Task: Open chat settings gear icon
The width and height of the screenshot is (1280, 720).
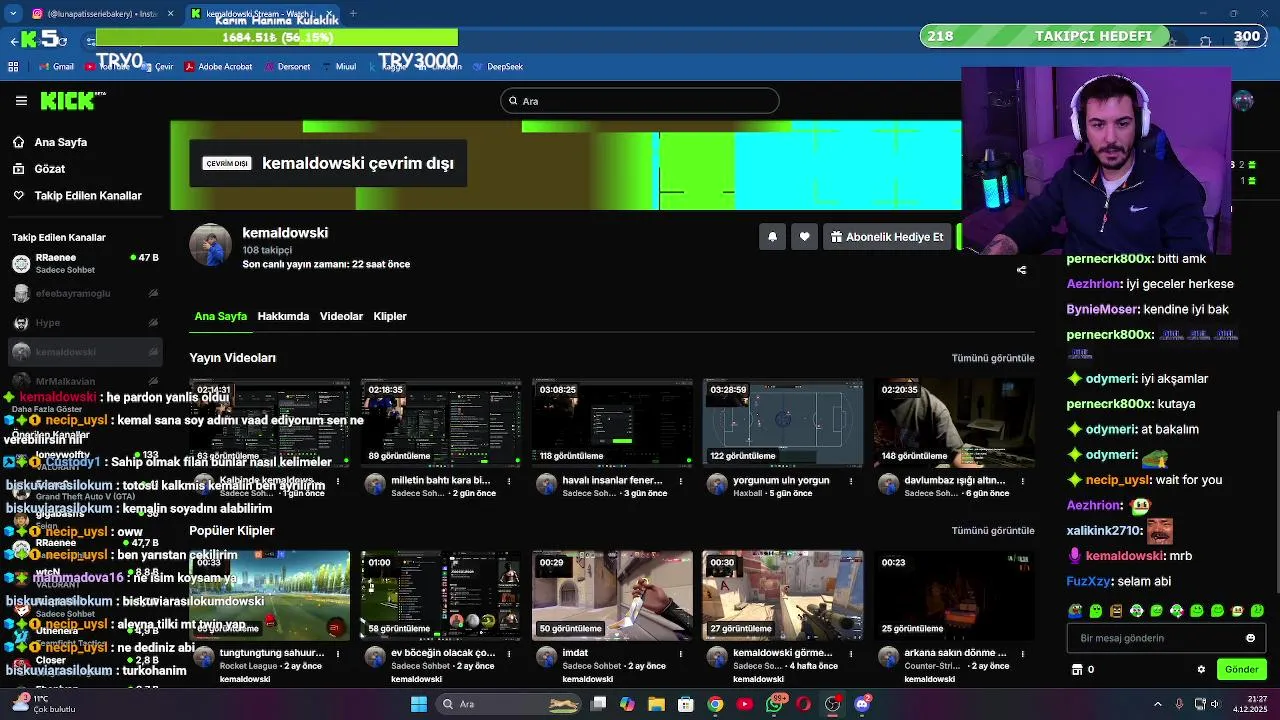Action: pos(1201,670)
